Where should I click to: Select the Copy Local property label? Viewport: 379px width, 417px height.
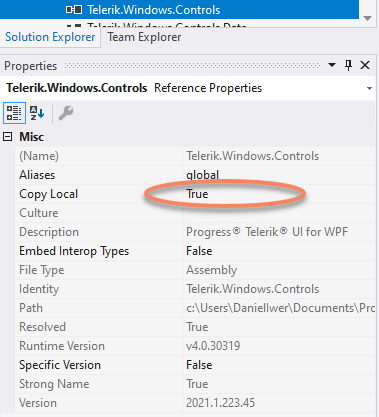[x=48, y=194]
